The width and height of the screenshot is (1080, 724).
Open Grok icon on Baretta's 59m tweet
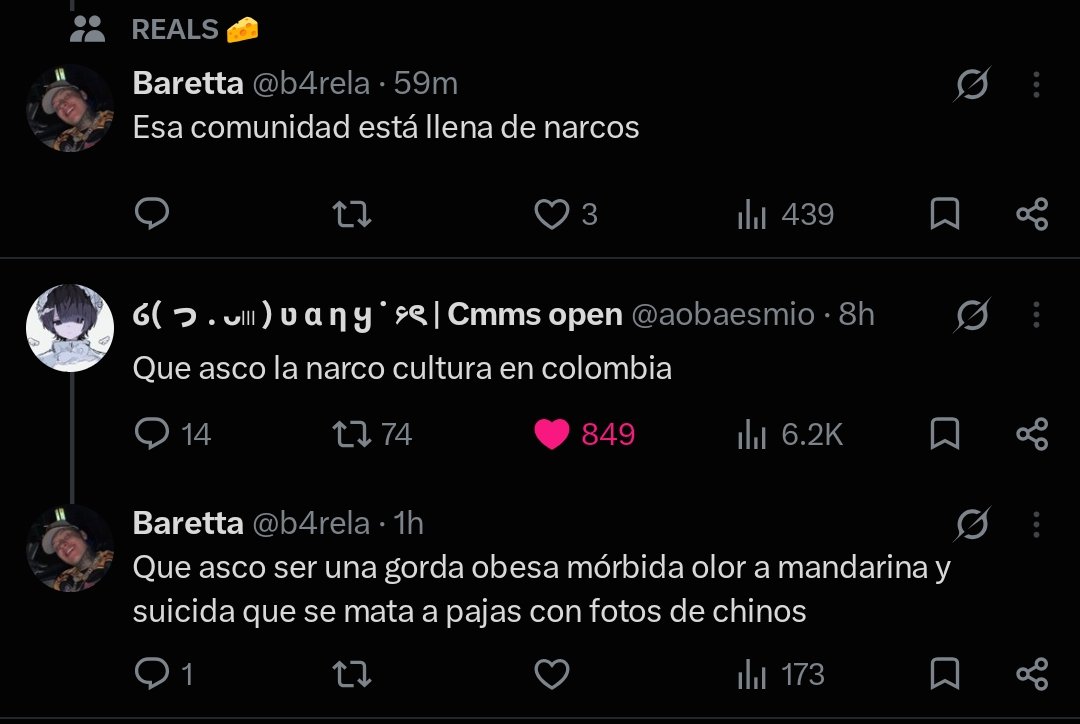point(973,84)
